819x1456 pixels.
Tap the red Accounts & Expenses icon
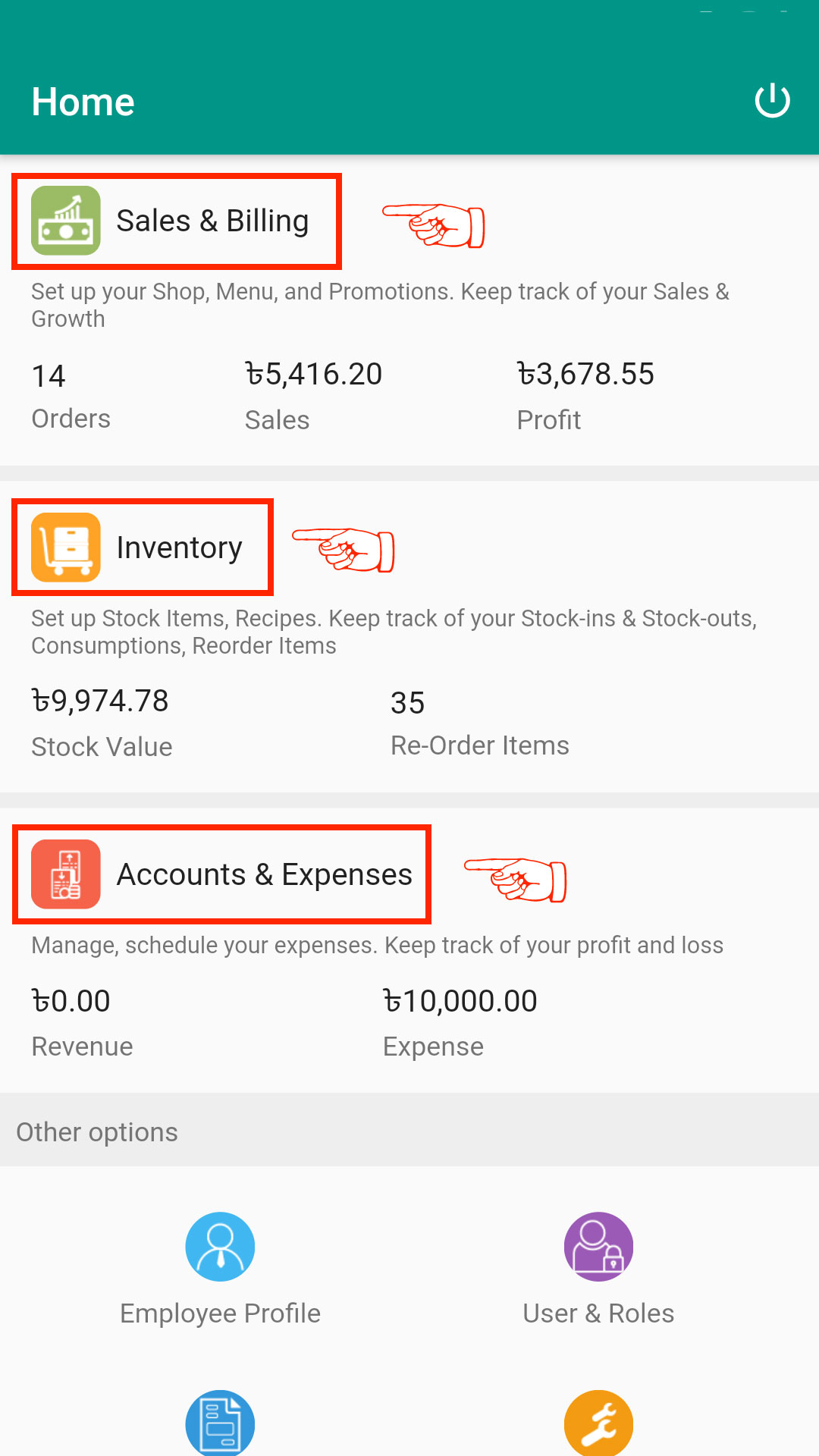pos(66,874)
